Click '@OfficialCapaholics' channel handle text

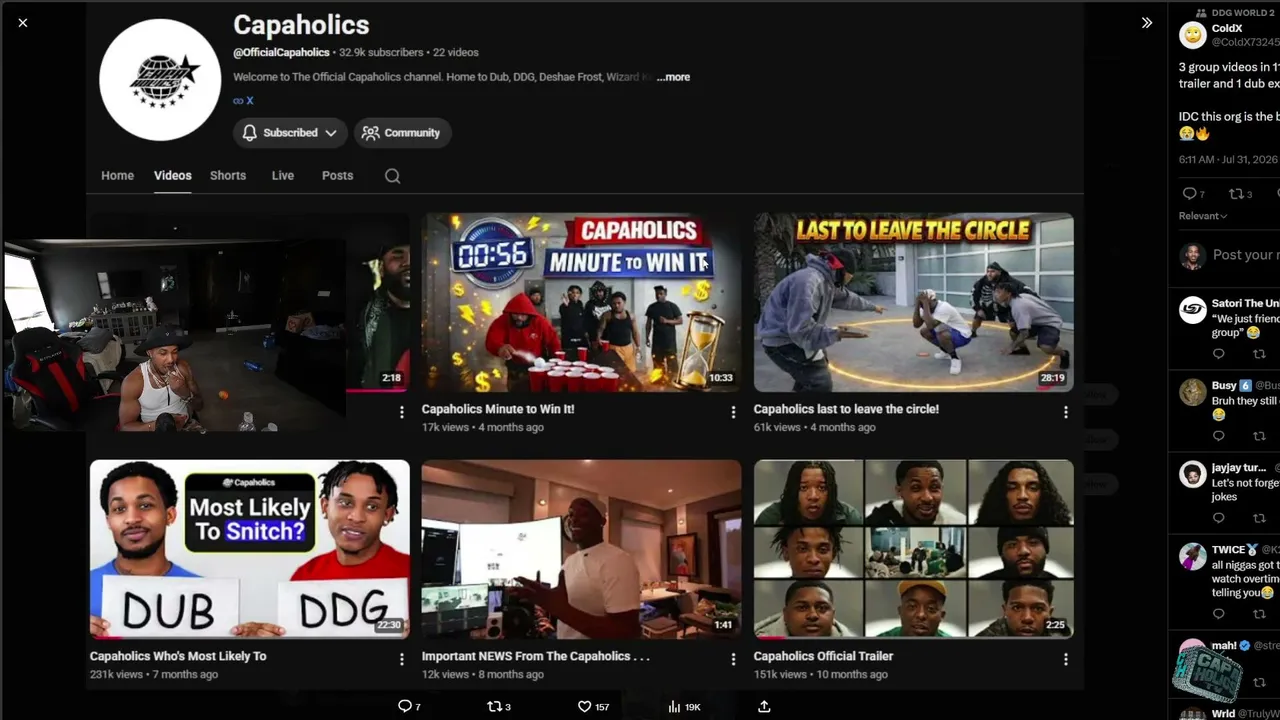pyautogui.click(x=282, y=52)
